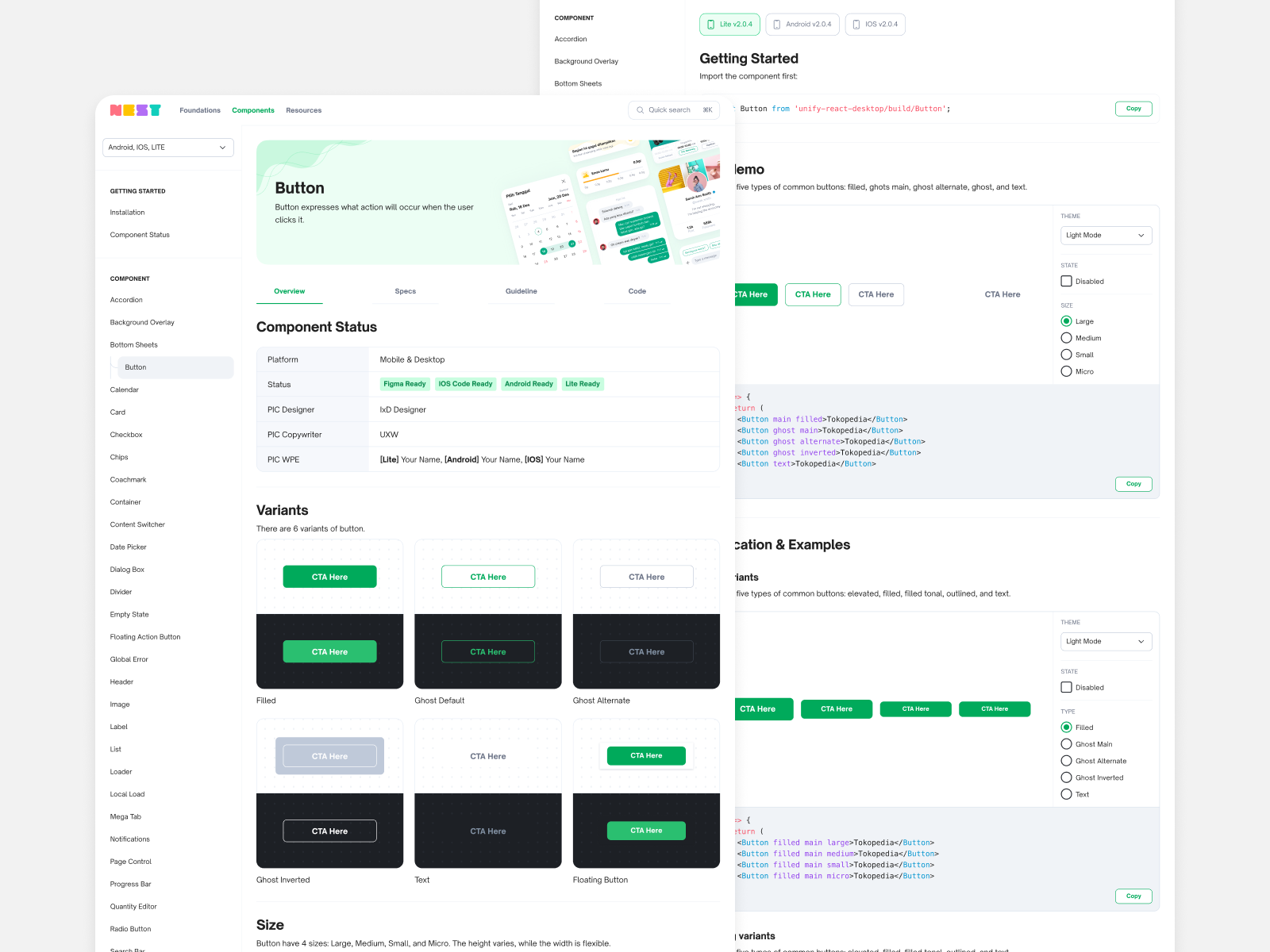Switch to the Guideline tab
The height and width of the screenshot is (952, 1270).
pos(521,291)
